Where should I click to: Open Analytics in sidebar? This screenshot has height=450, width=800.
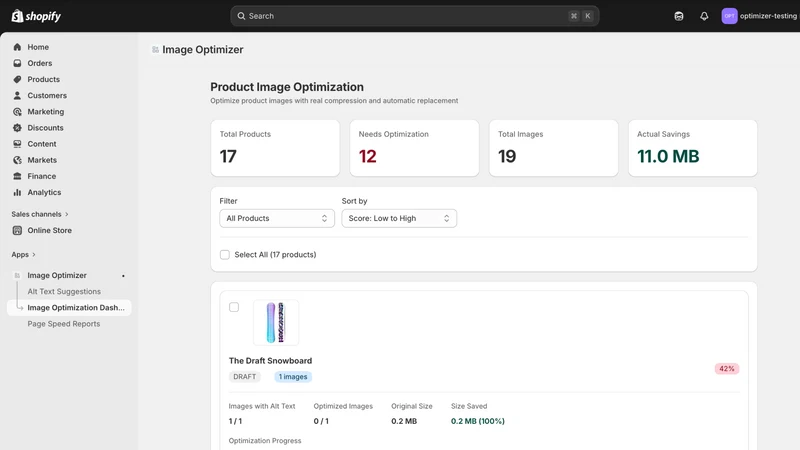(44, 192)
